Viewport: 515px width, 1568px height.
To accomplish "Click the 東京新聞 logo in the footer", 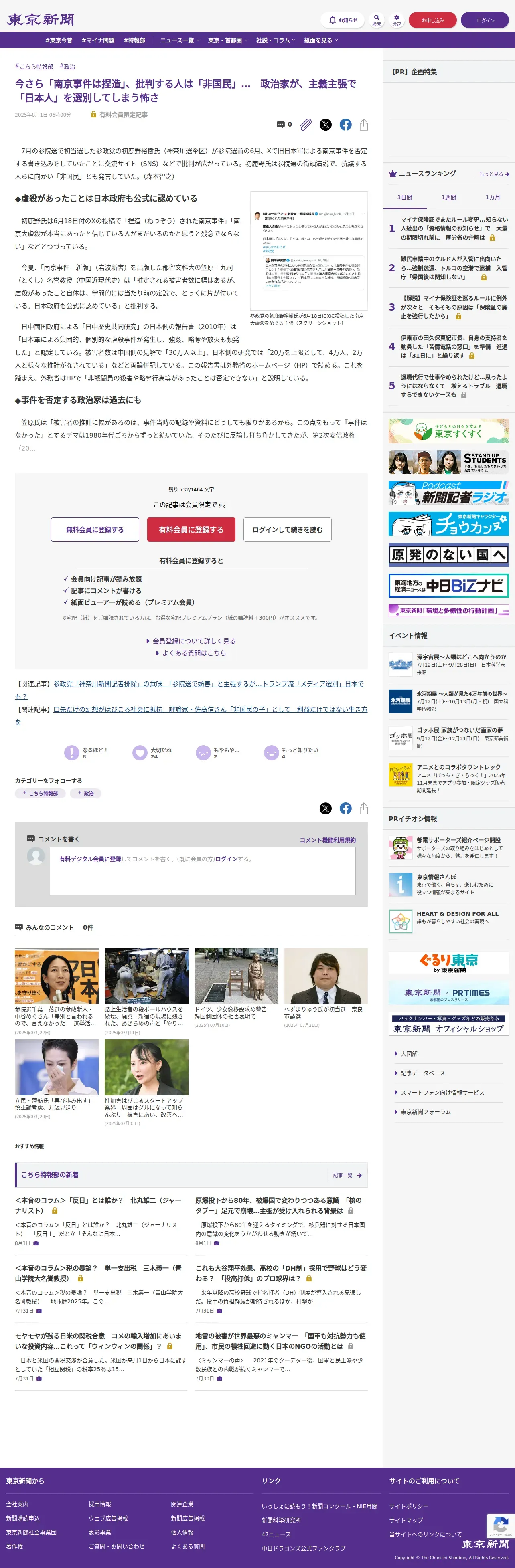I will click(x=485, y=1544).
